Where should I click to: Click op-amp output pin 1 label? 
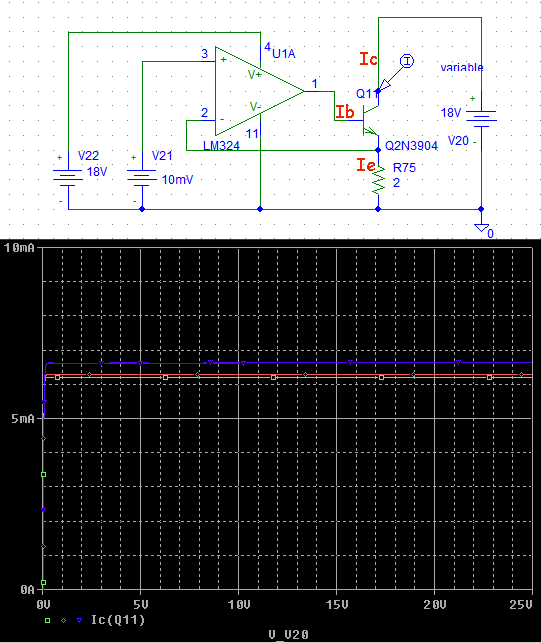(315, 84)
